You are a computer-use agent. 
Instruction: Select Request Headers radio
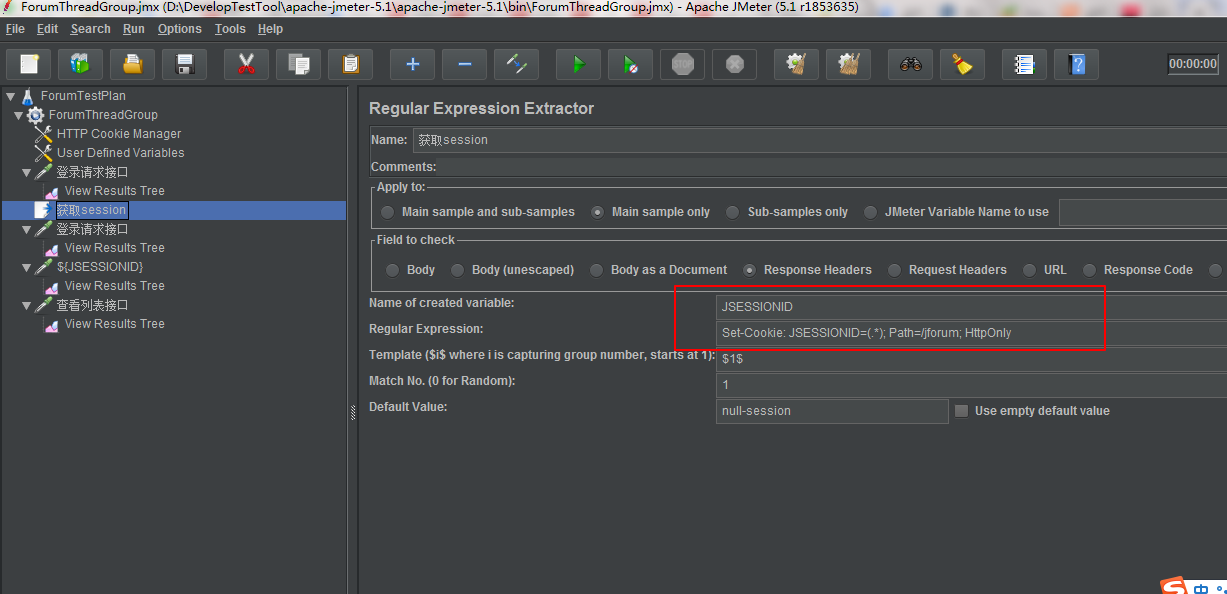(x=894, y=270)
